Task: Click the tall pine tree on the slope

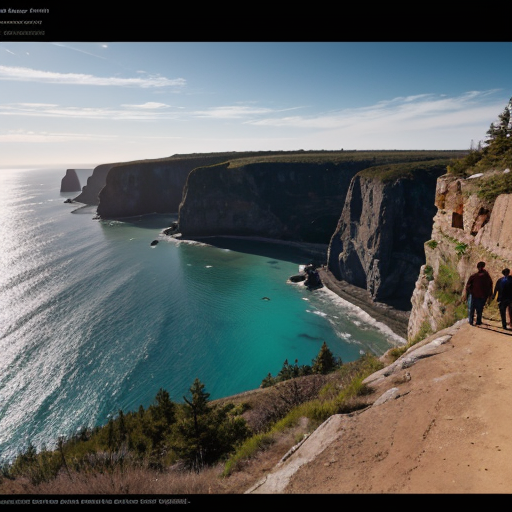Action: click(x=198, y=421)
